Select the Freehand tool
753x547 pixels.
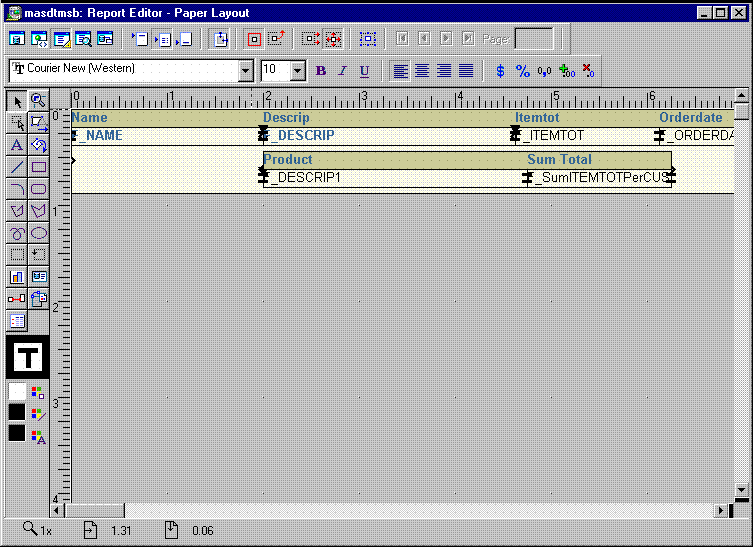(17, 233)
